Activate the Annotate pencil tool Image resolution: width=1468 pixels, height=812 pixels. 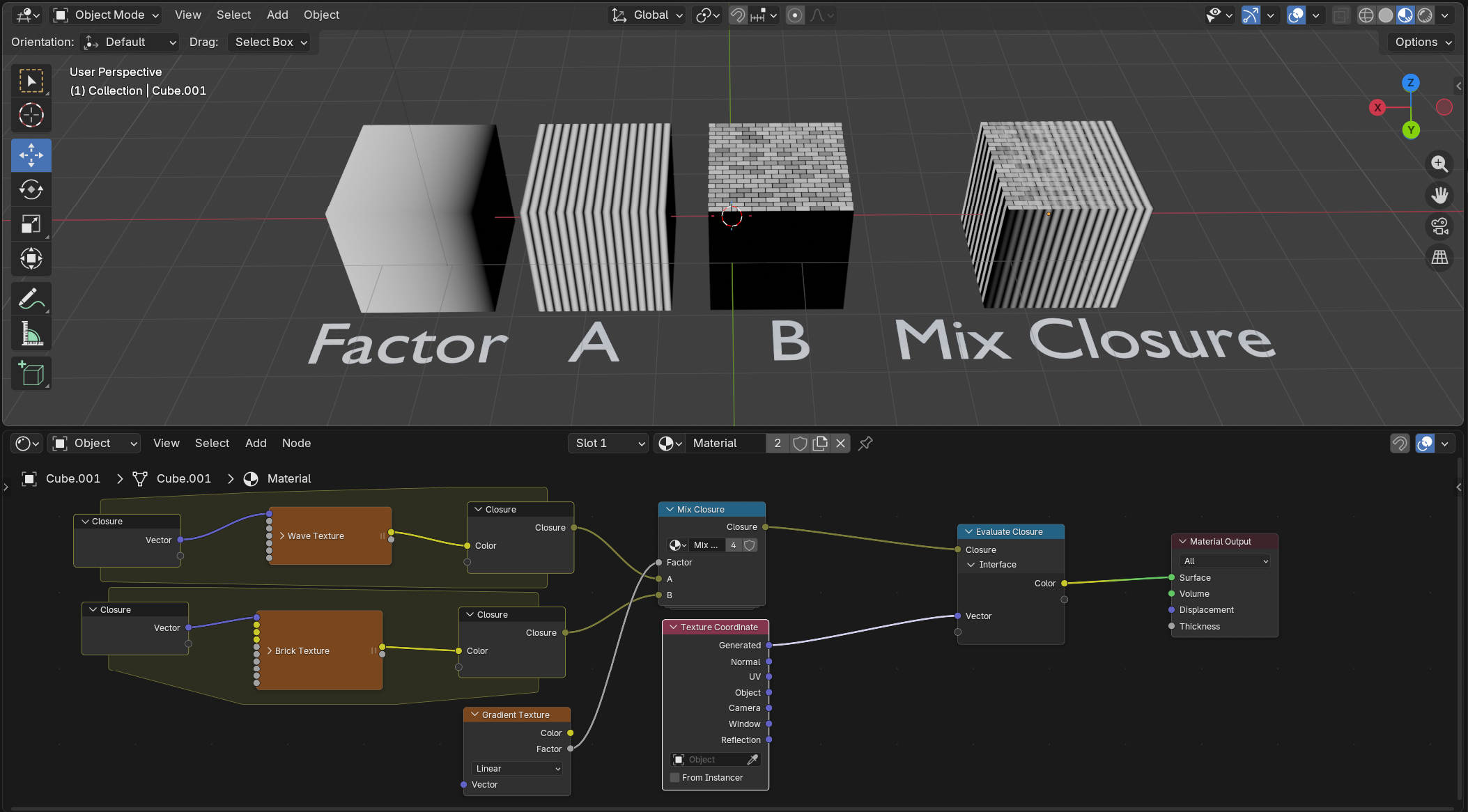[31, 299]
